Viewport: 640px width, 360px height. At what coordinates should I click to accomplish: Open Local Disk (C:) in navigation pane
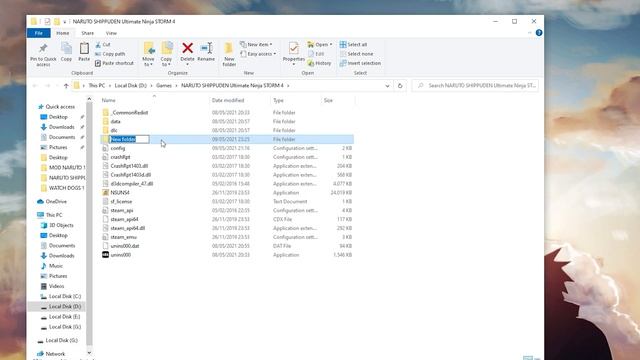(65, 297)
